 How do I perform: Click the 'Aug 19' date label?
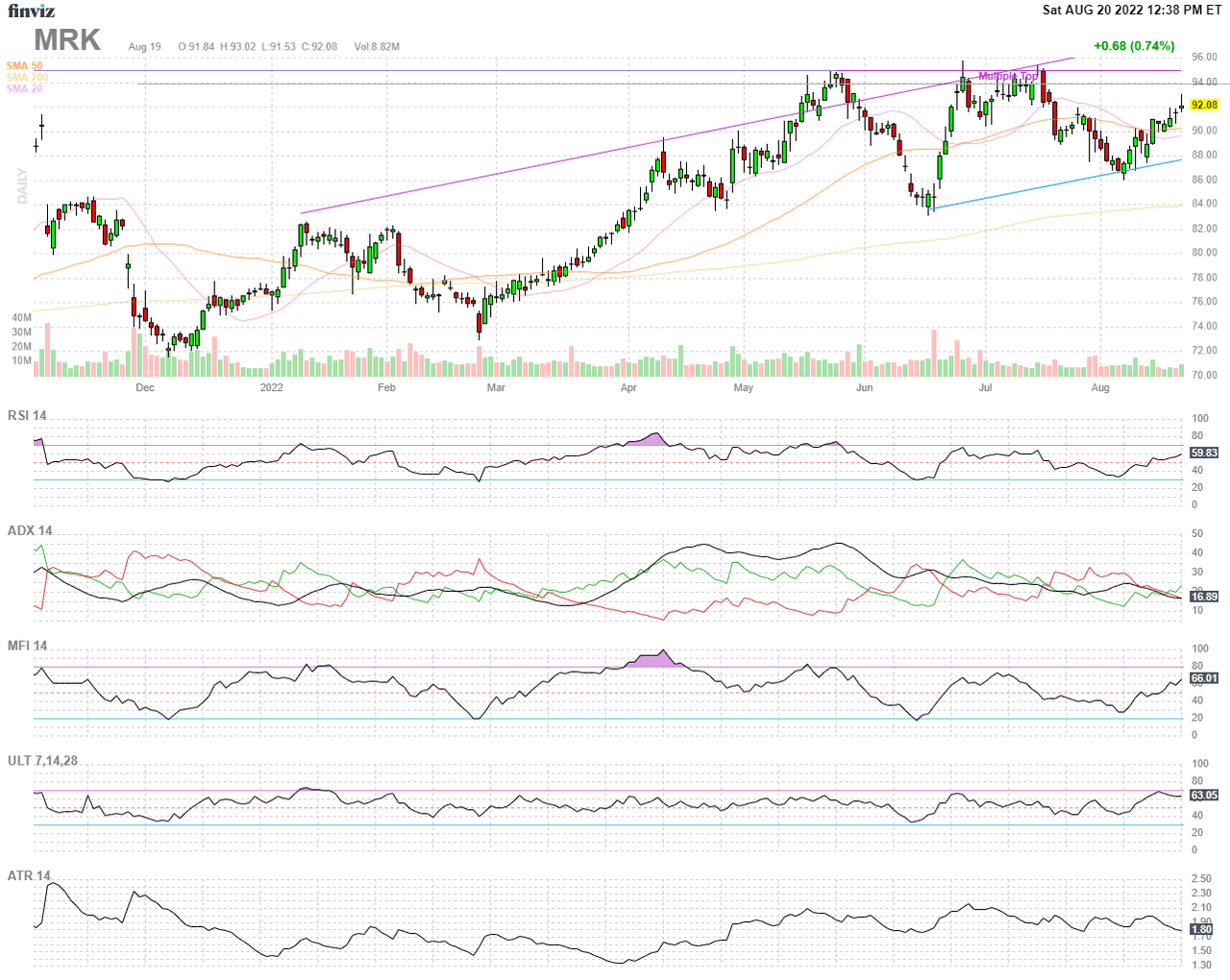pyautogui.click(x=145, y=46)
